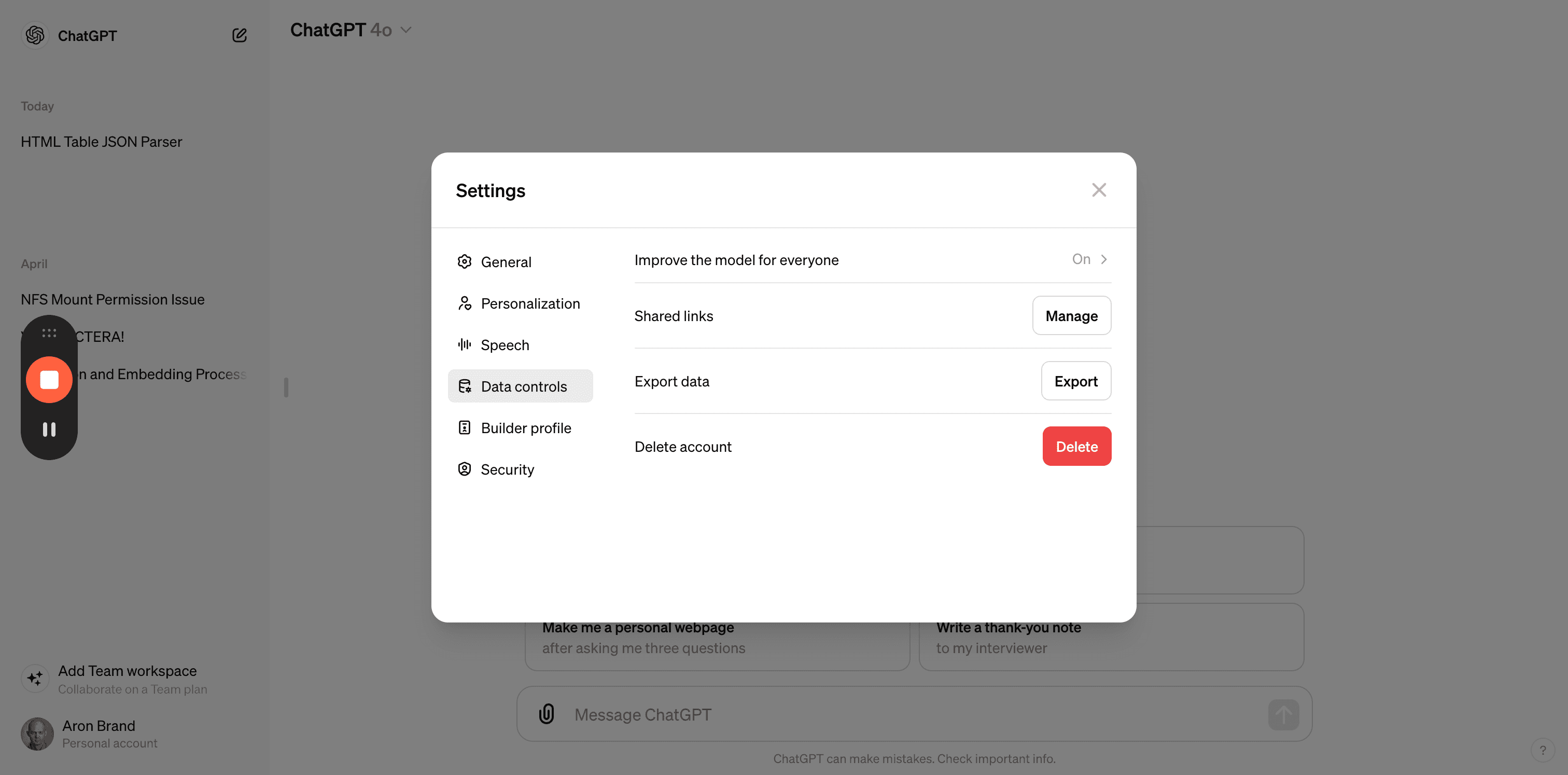Open the Builder profile tab
1568x775 pixels.
tap(521, 427)
